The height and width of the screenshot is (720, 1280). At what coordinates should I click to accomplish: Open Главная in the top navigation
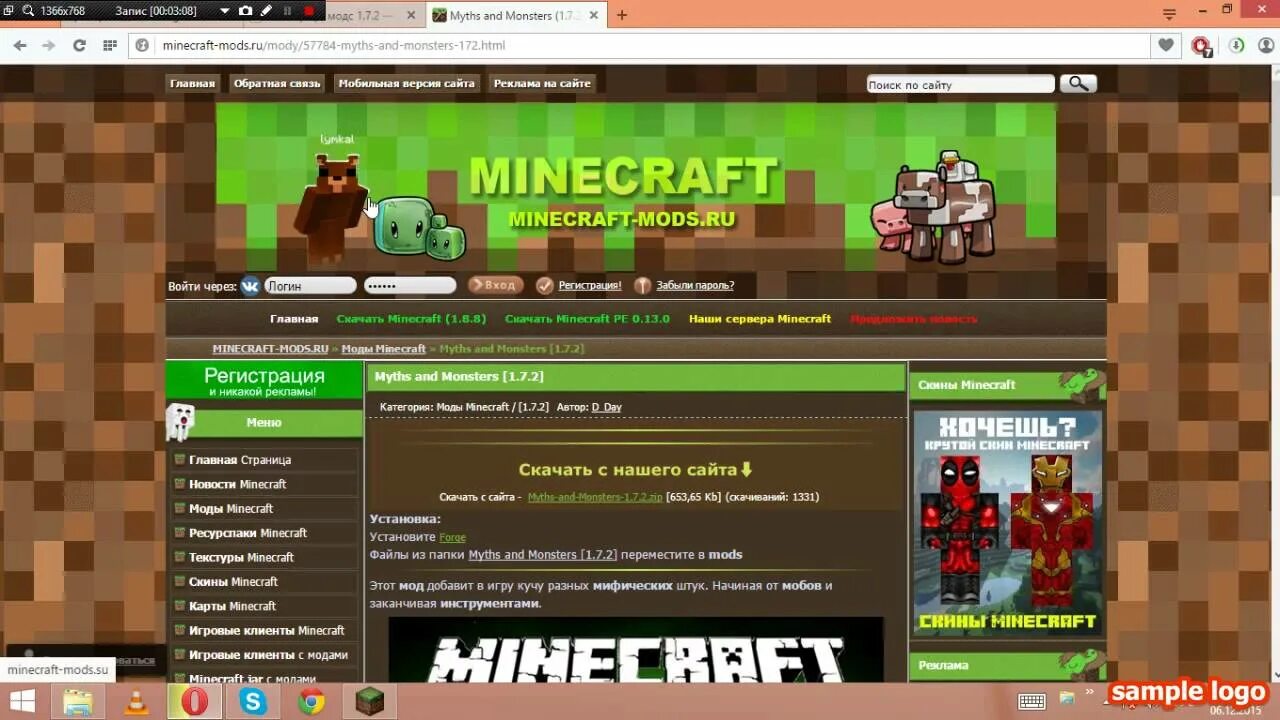tap(192, 83)
